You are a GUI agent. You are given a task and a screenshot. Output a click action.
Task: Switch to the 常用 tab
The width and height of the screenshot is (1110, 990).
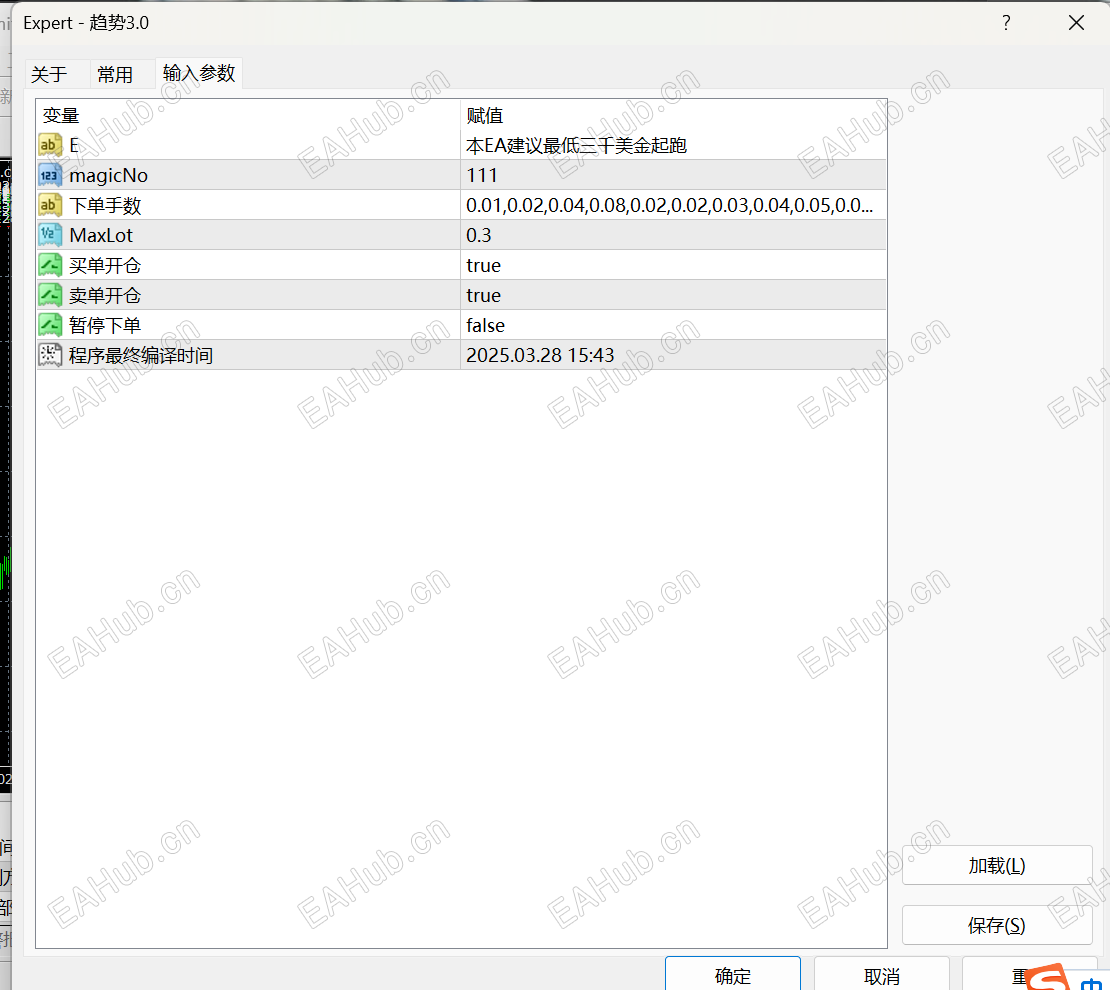[113, 73]
